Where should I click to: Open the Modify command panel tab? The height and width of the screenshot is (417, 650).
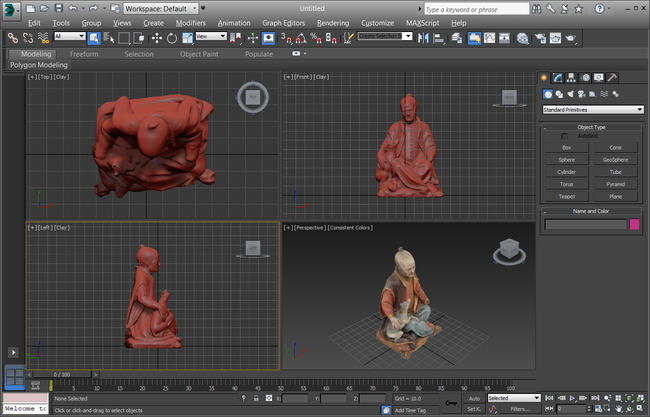click(x=557, y=78)
